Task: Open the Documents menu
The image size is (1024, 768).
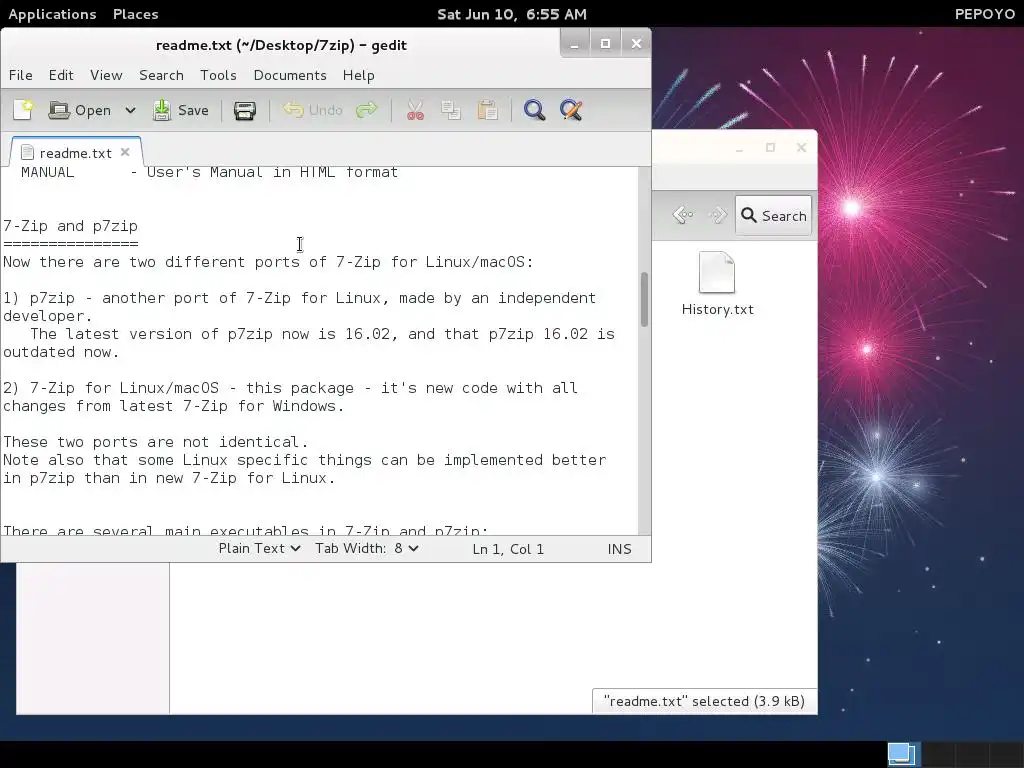Action: pyautogui.click(x=290, y=75)
